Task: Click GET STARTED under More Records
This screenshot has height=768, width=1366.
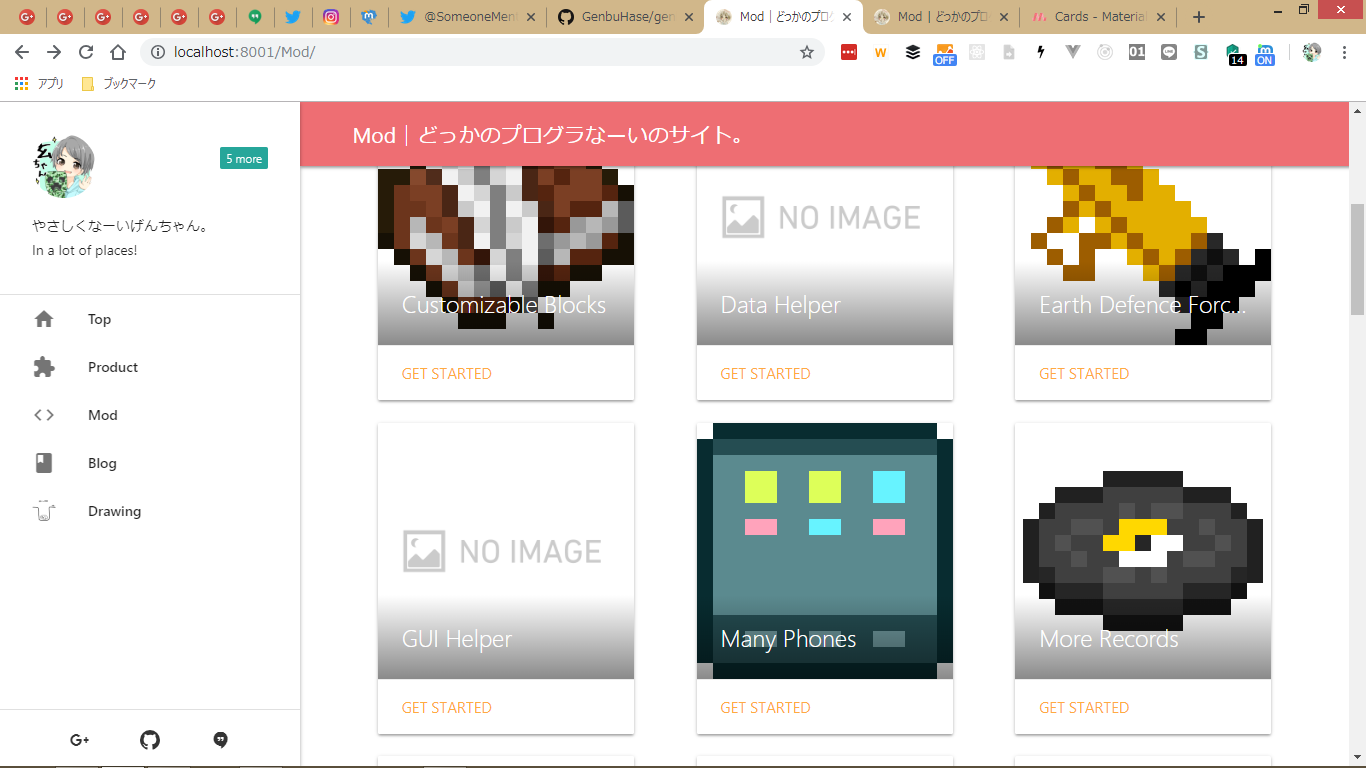Action: click(x=1084, y=708)
